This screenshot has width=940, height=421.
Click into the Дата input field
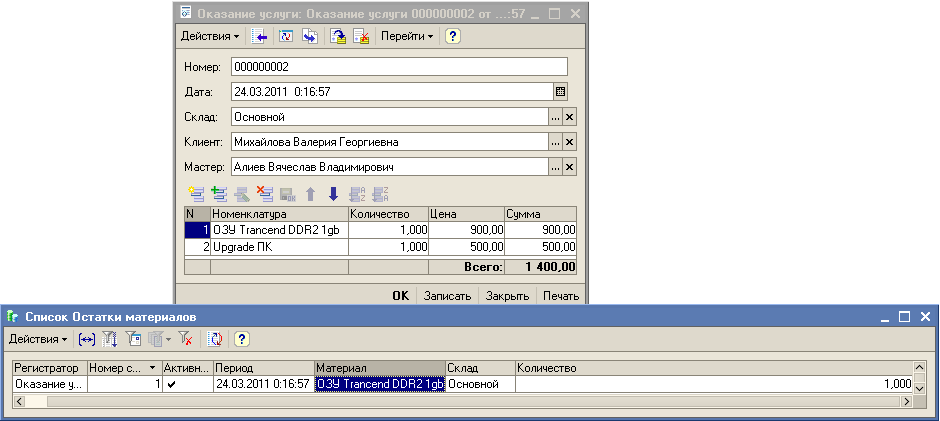coord(391,92)
